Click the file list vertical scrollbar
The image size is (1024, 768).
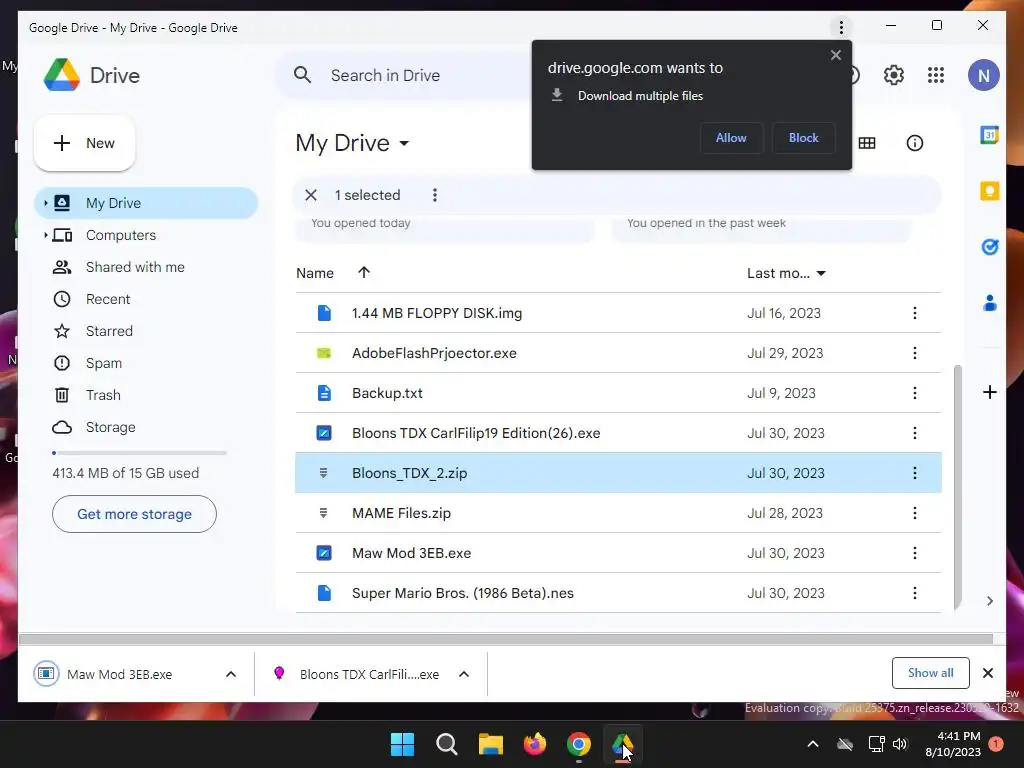[958, 487]
